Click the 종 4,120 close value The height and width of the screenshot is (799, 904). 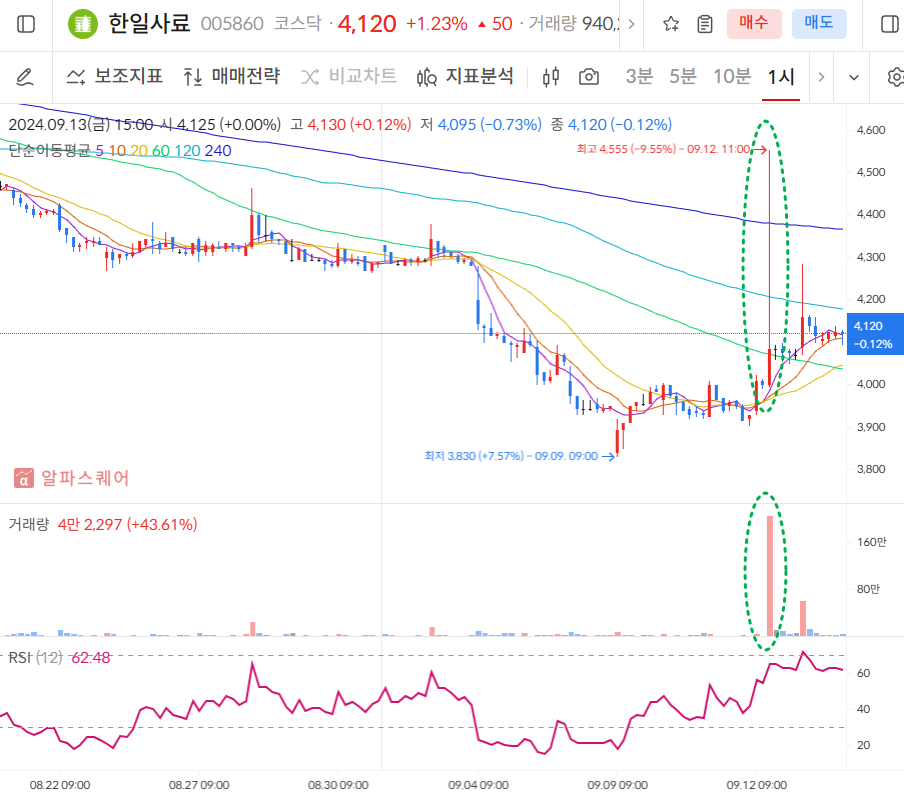(611, 125)
